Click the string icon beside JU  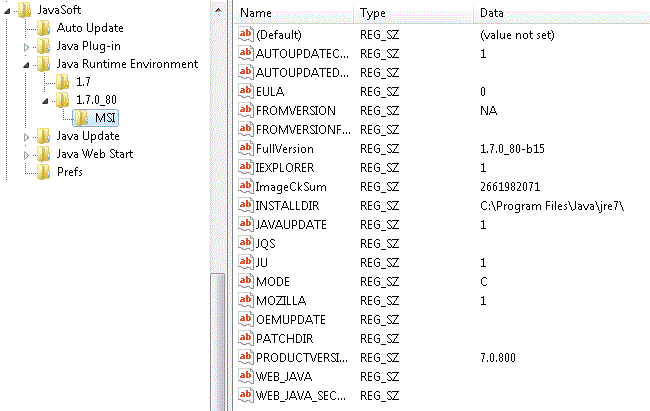tap(245, 262)
